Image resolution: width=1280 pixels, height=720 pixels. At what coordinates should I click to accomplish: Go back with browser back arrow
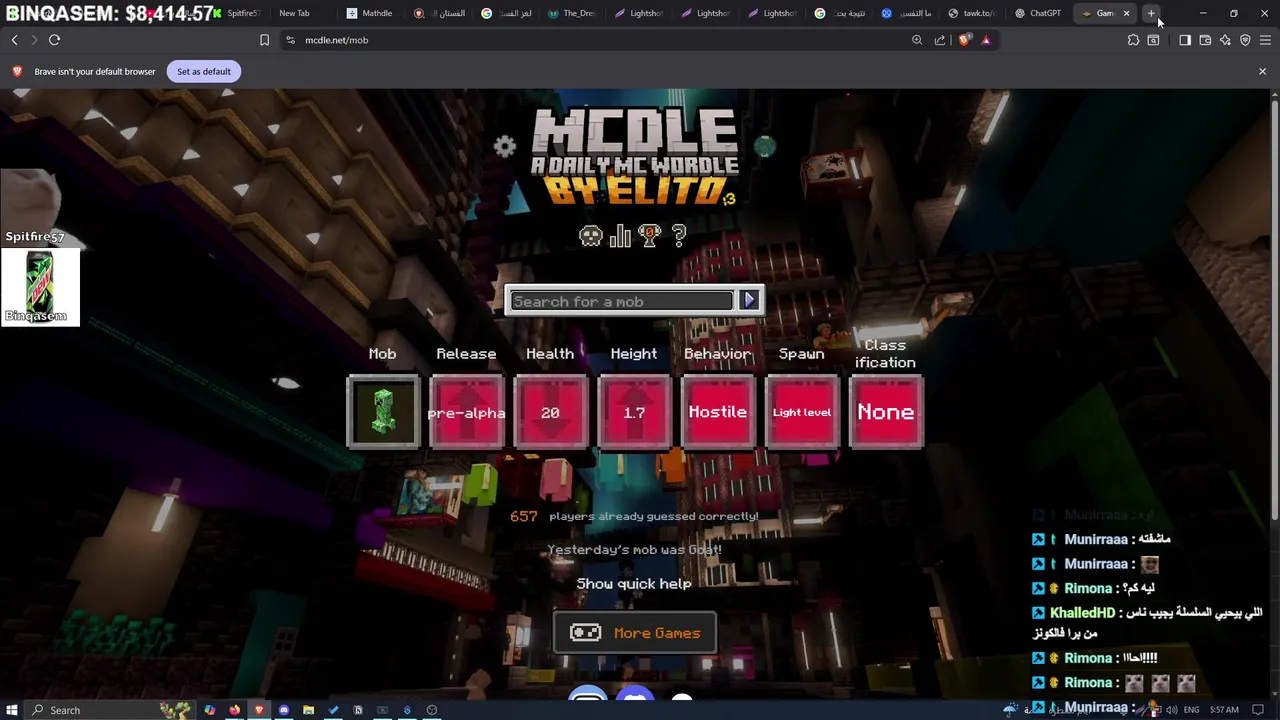(14, 40)
